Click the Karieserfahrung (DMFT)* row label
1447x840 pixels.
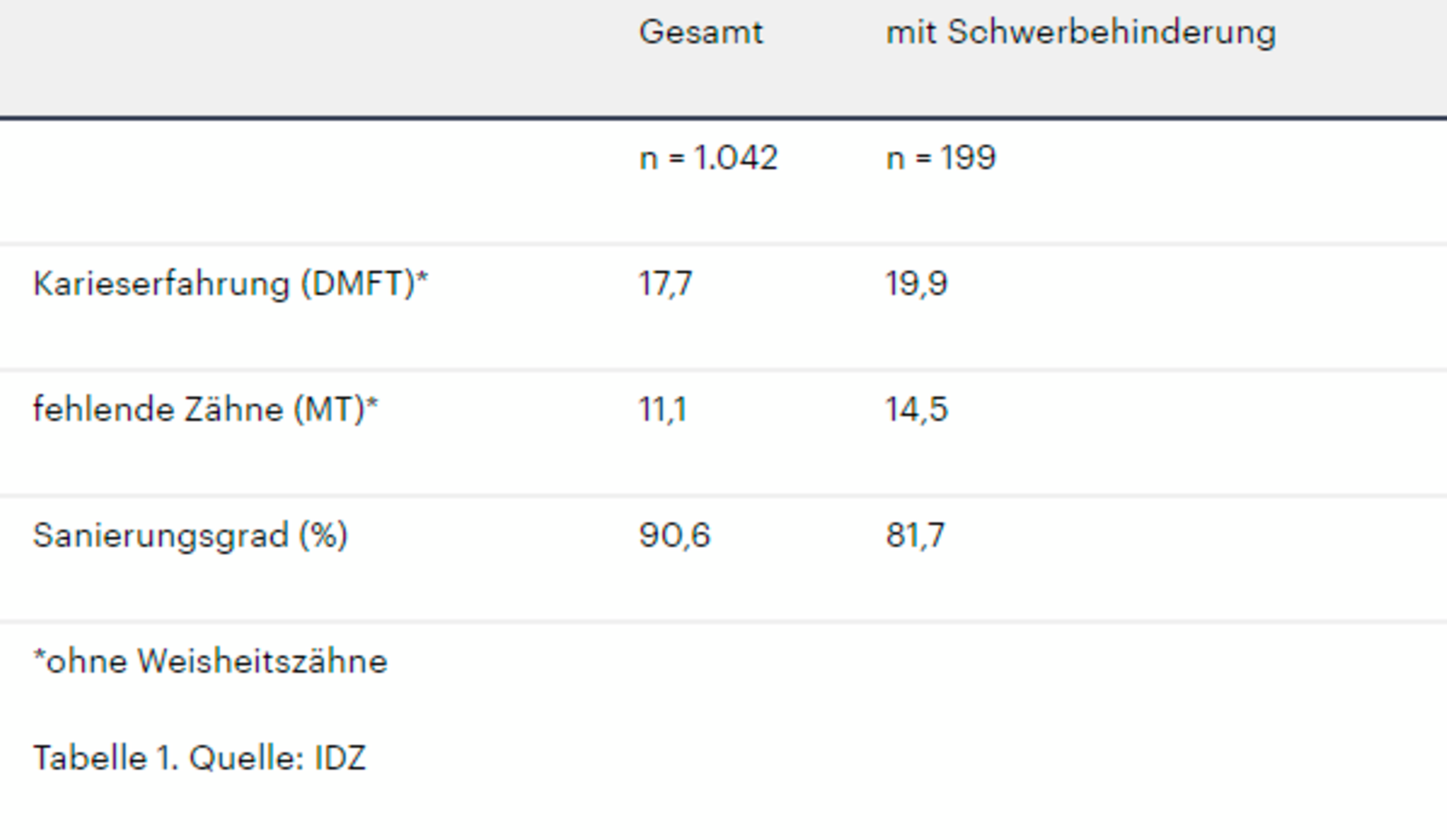230,284
